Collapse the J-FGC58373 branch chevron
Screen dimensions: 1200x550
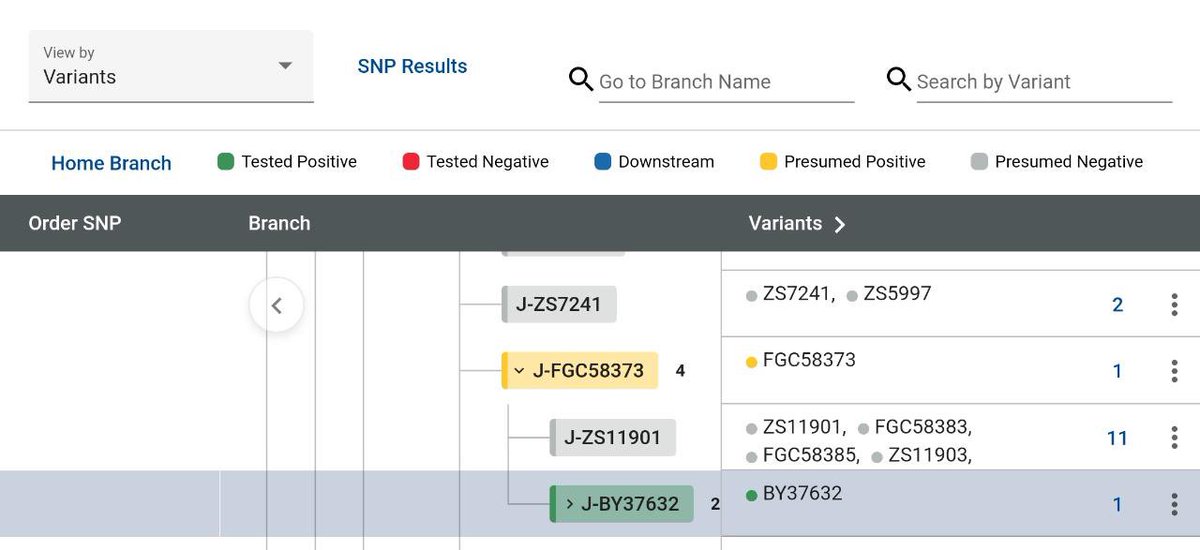519,371
